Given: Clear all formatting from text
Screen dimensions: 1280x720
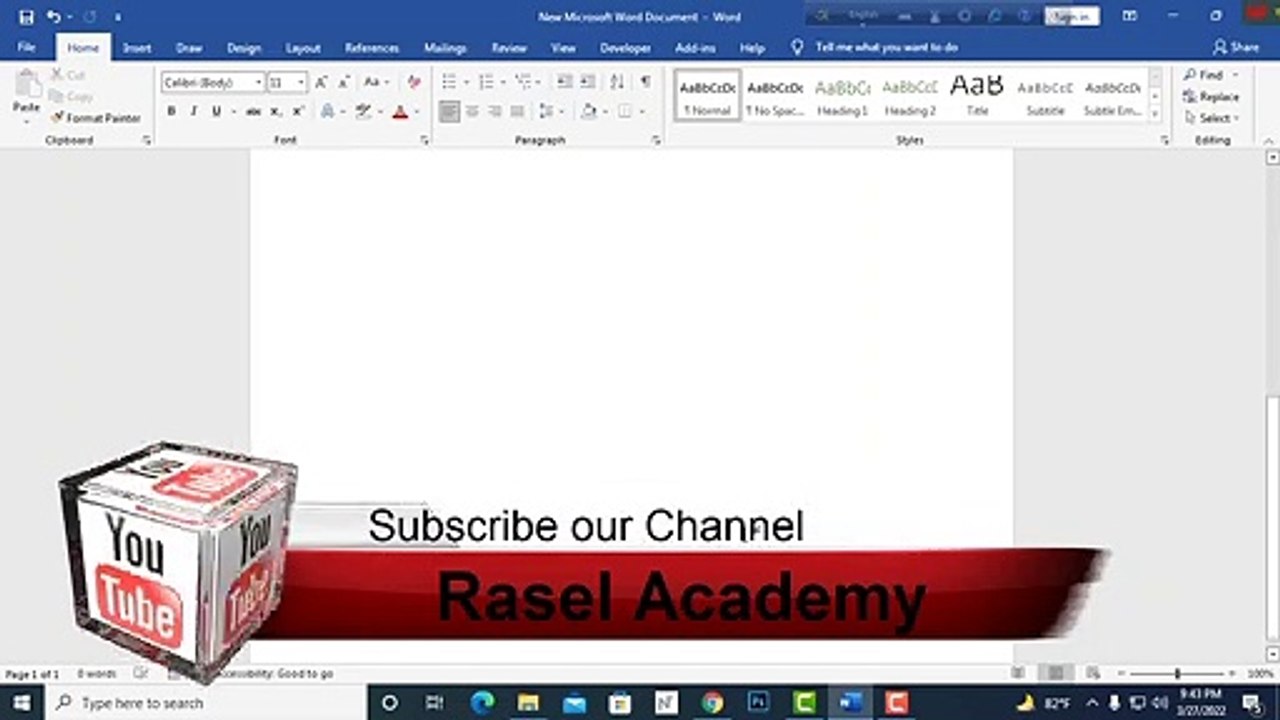Looking at the screenshot, I should tap(414, 82).
